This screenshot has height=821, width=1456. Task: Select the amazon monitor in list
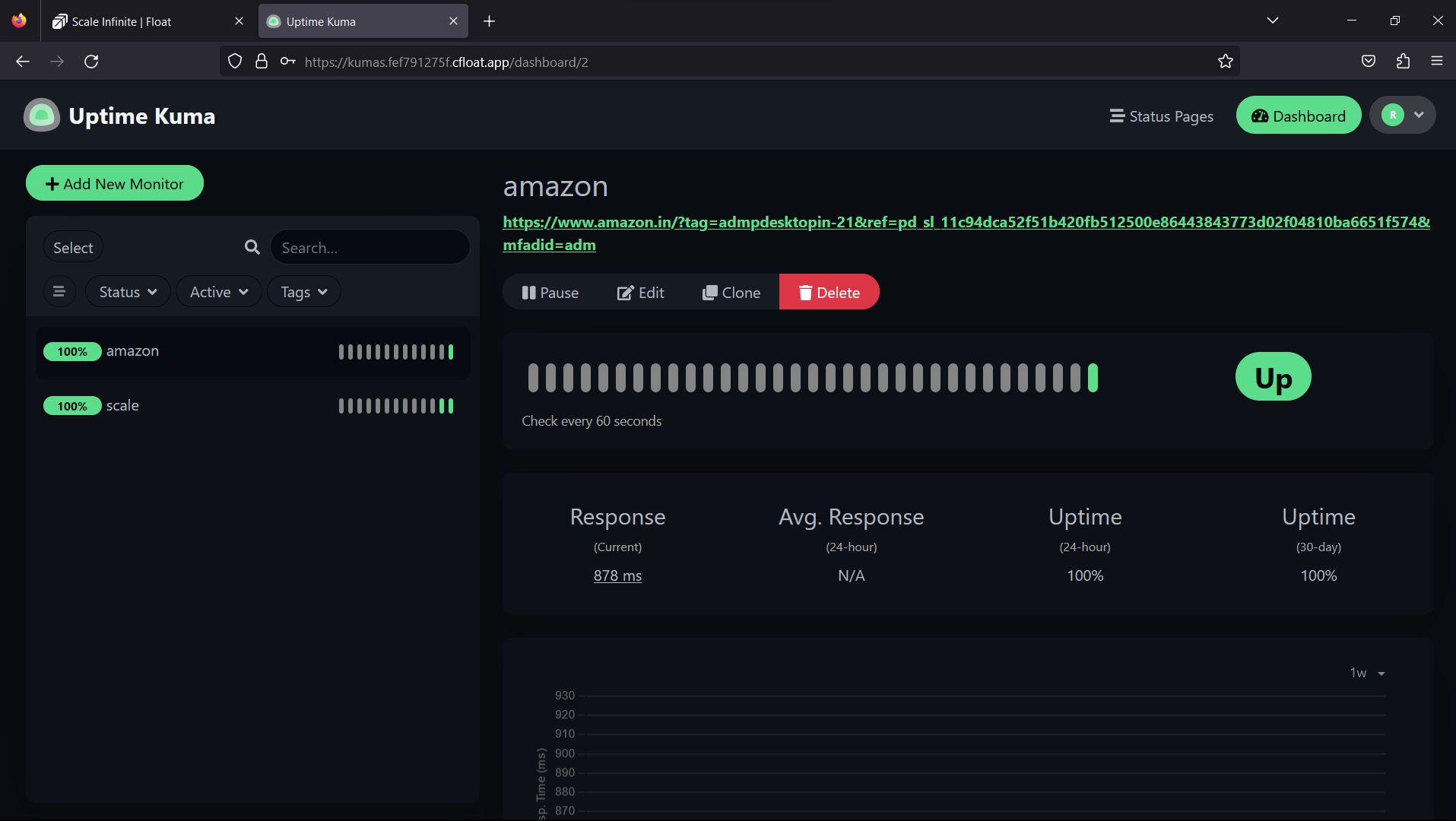point(252,352)
